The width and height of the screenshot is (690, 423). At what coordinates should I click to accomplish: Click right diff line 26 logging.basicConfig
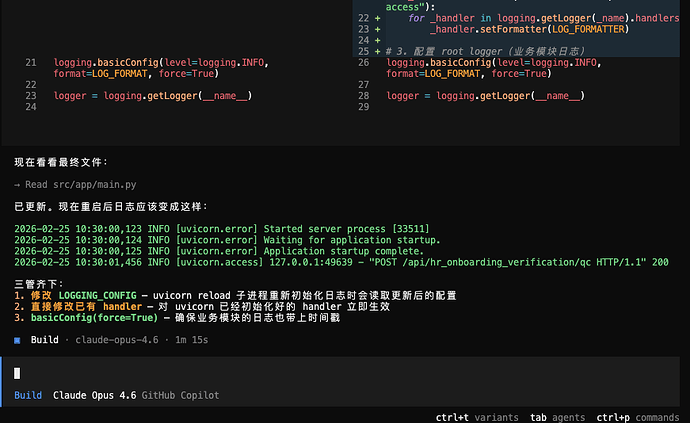pos(494,68)
